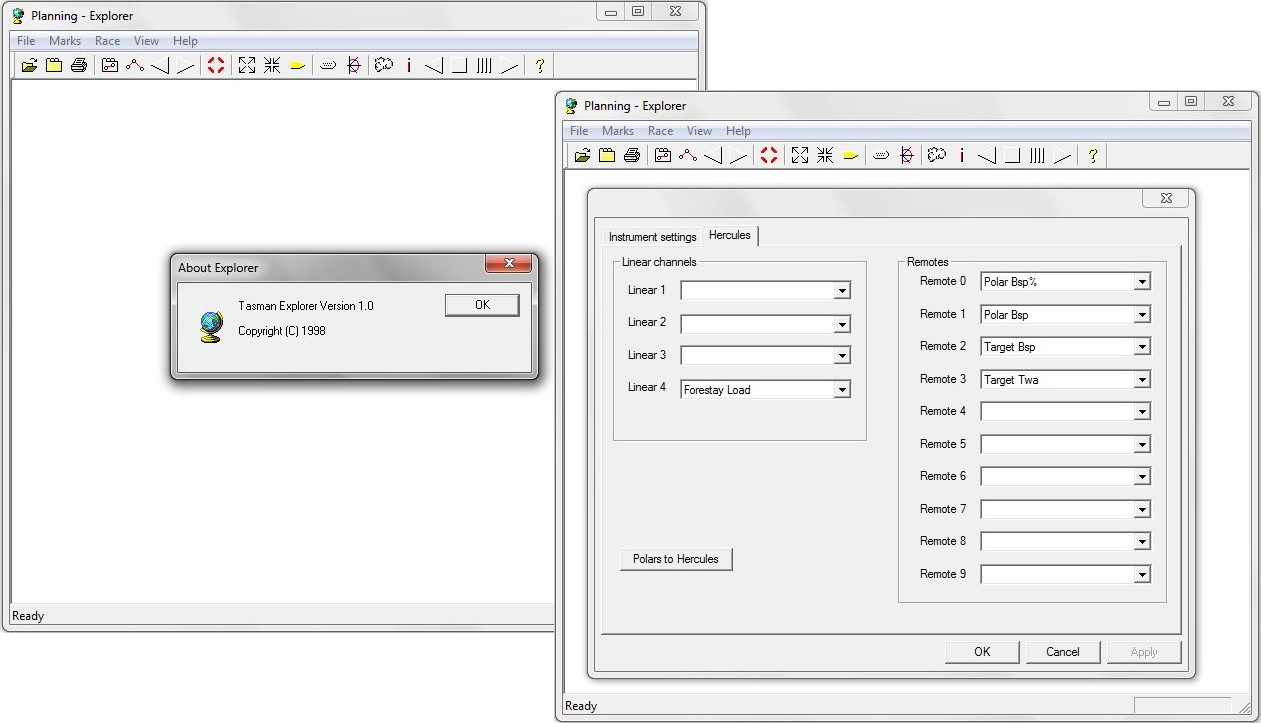This screenshot has height=723, width=1261.
Task: Expand the Linear 4 dropdown showing Forestay Load
Action: click(x=842, y=389)
